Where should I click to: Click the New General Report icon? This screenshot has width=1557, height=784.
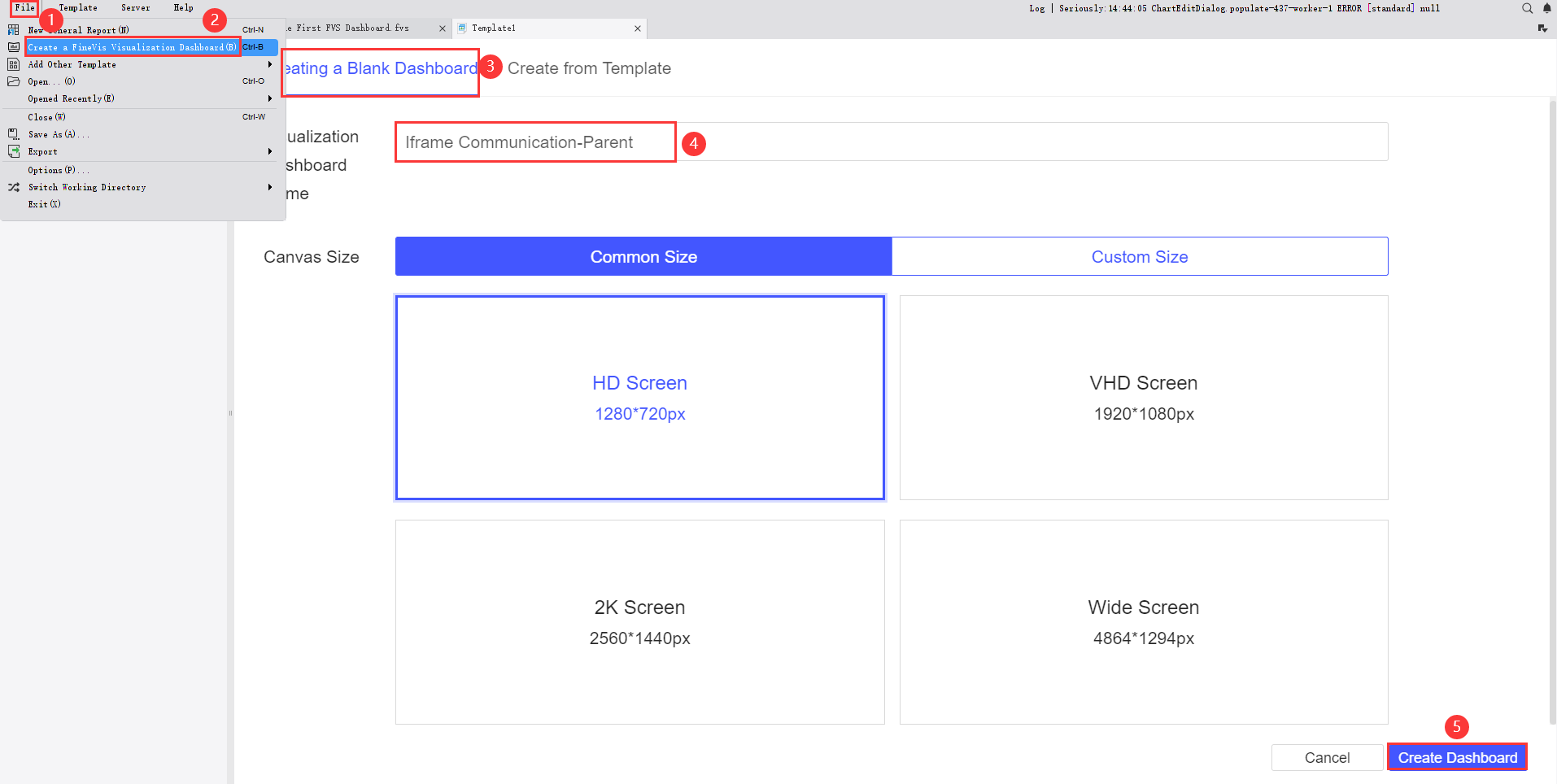tap(13, 29)
